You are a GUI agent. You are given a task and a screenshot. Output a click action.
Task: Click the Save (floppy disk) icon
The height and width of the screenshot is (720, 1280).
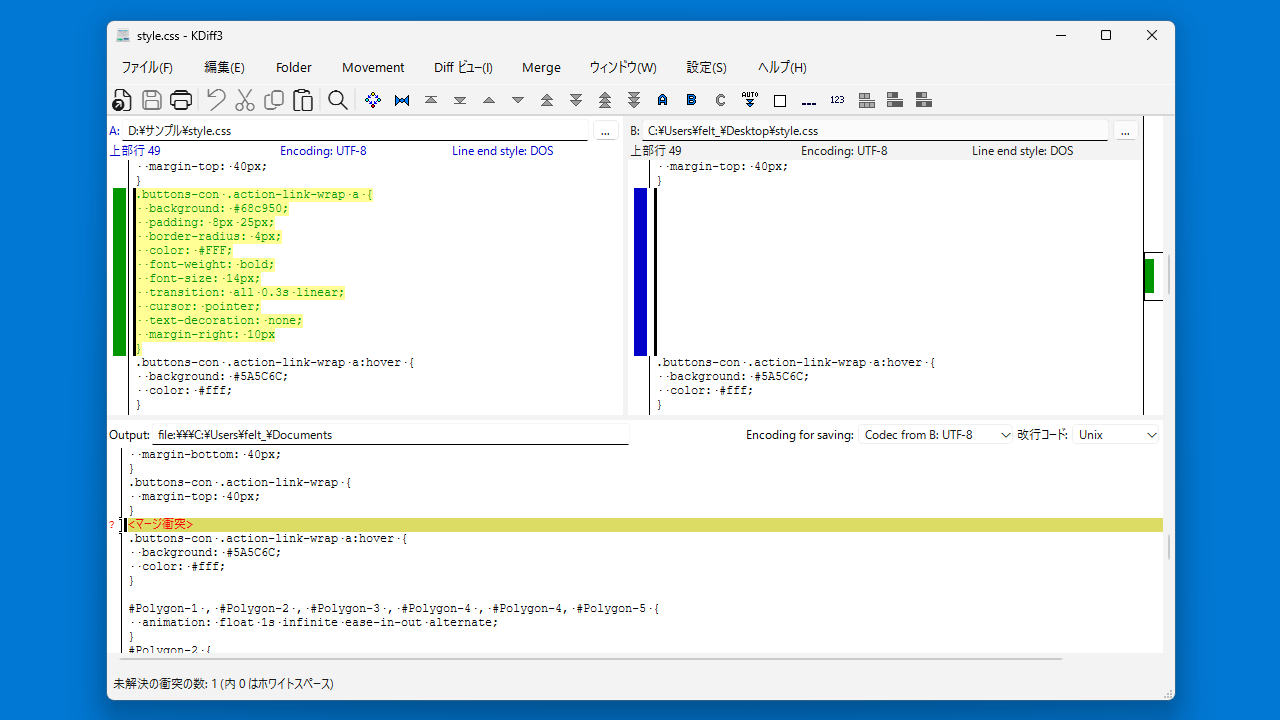point(152,100)
